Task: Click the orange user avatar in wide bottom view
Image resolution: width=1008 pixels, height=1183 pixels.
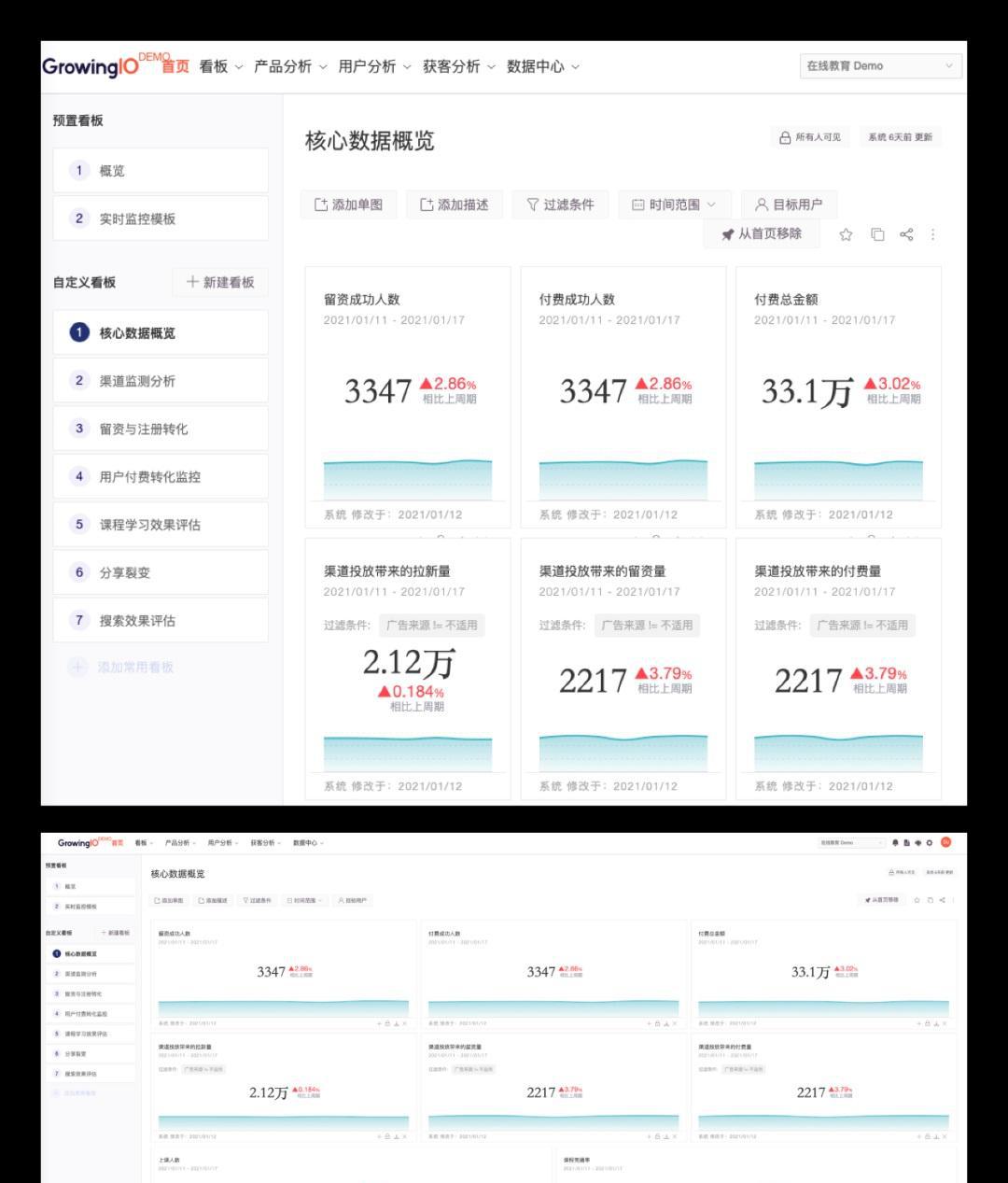Action: point(945,842)
